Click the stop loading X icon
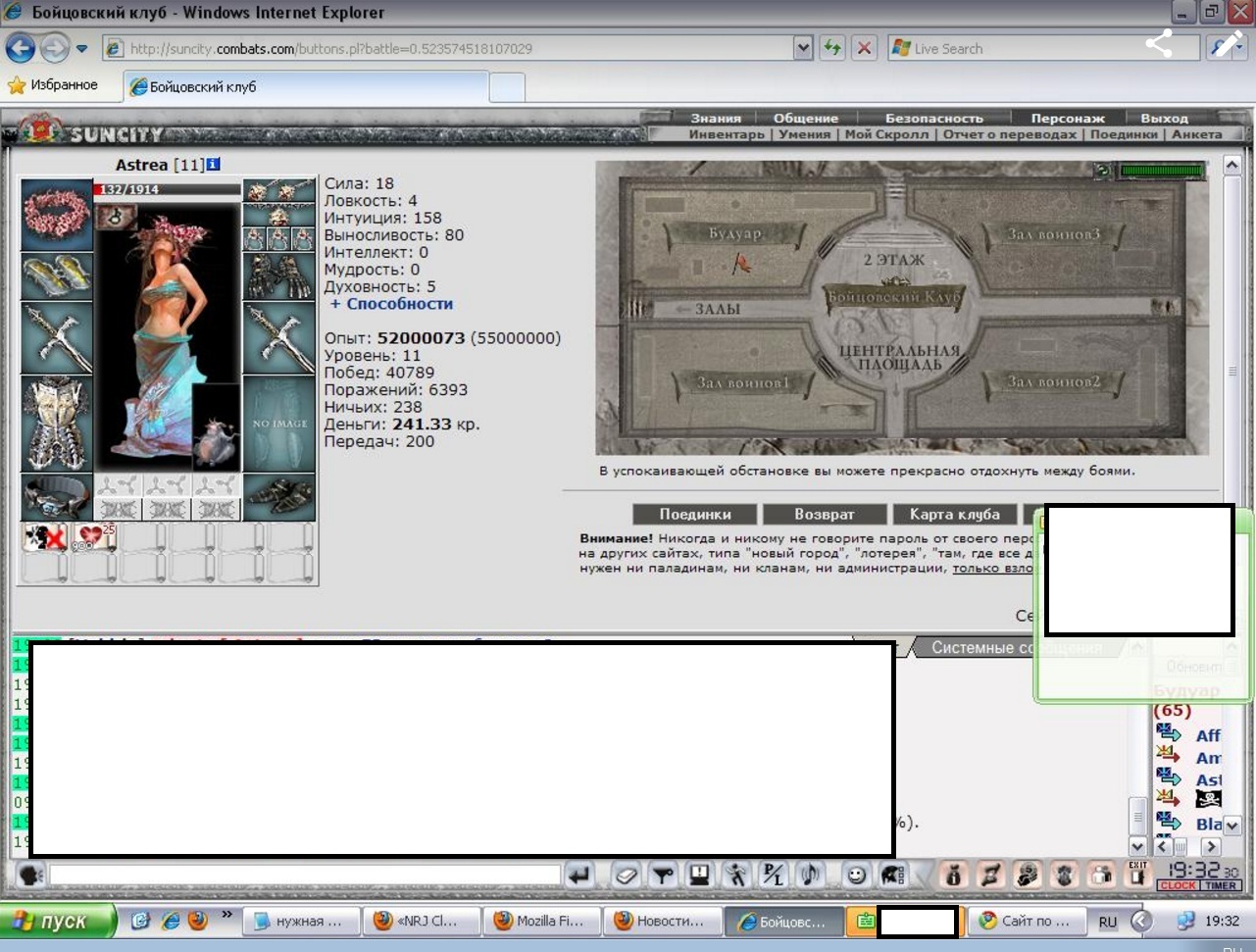Viewport: 1256px width, 952px height. (x=864, y=48)
